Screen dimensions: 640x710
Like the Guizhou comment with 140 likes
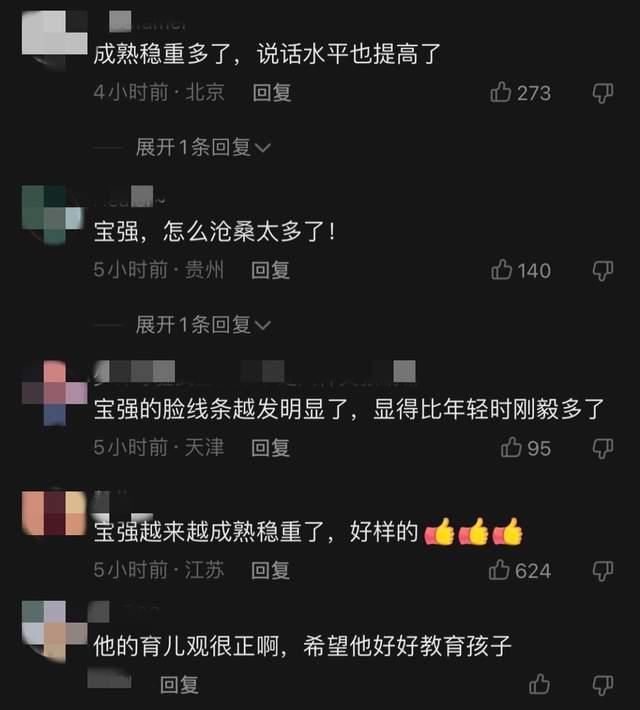click(x=501, y=269)
